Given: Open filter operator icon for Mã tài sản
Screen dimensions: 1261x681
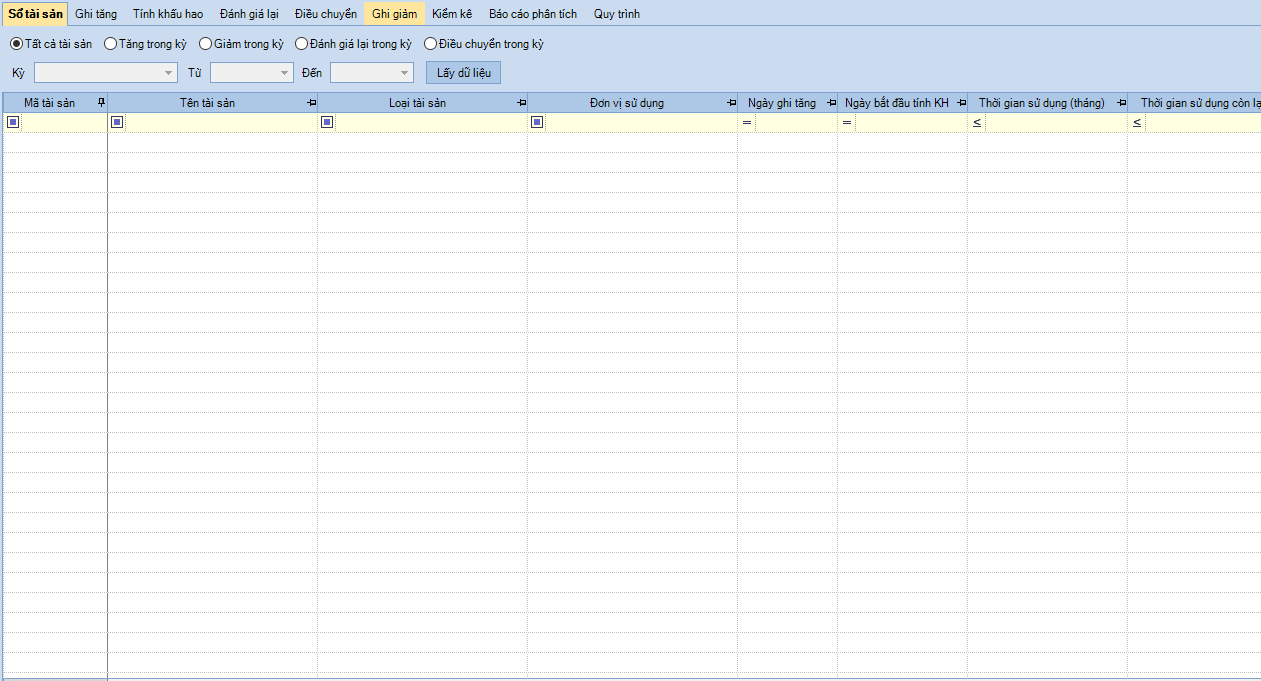Looking at the screenshot, I should pos(13,122).
